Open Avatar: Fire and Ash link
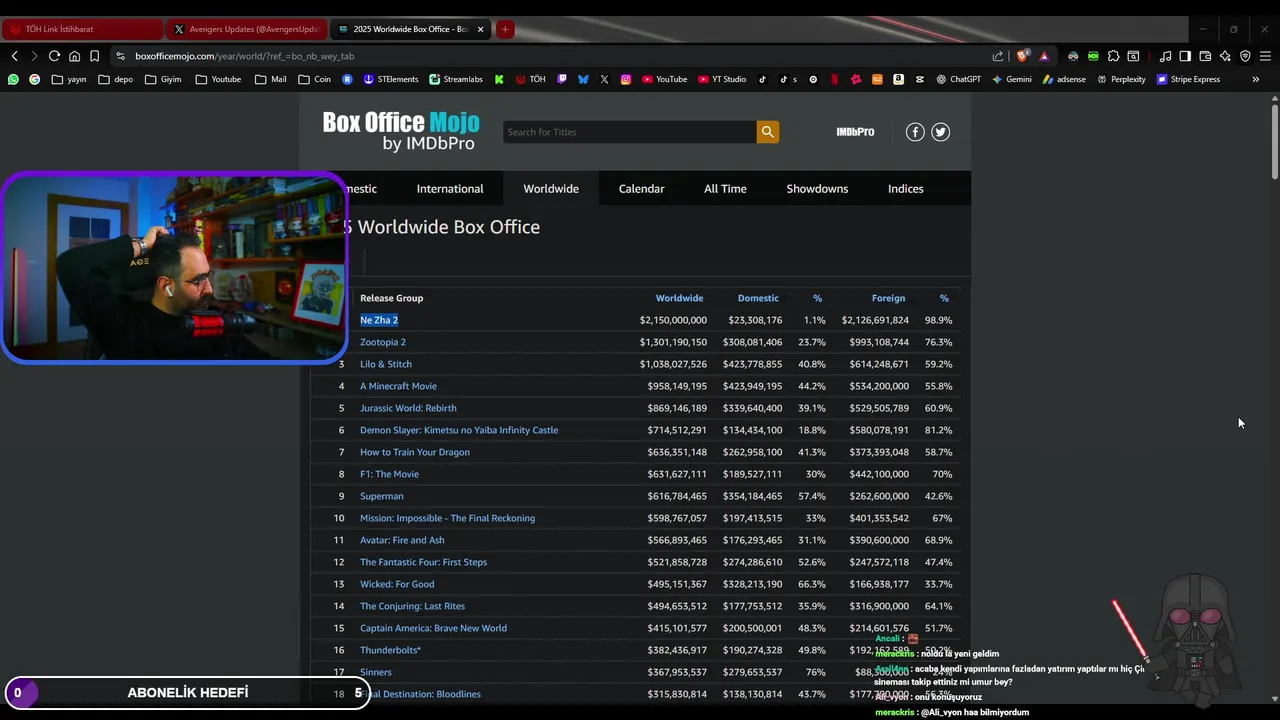The image size is (1280, 720). 402,540
